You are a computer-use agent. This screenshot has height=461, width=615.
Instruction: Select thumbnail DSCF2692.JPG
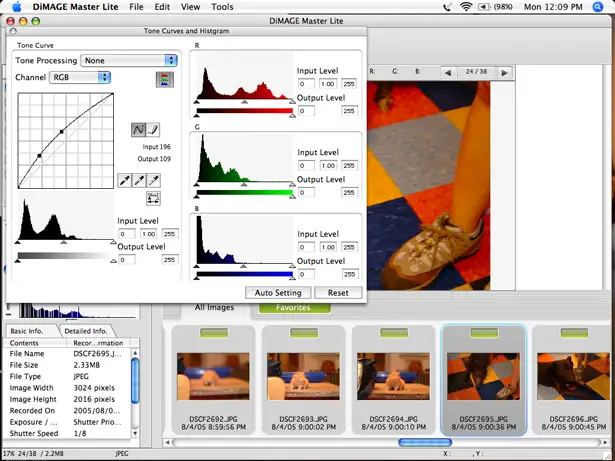coord(213,379)
